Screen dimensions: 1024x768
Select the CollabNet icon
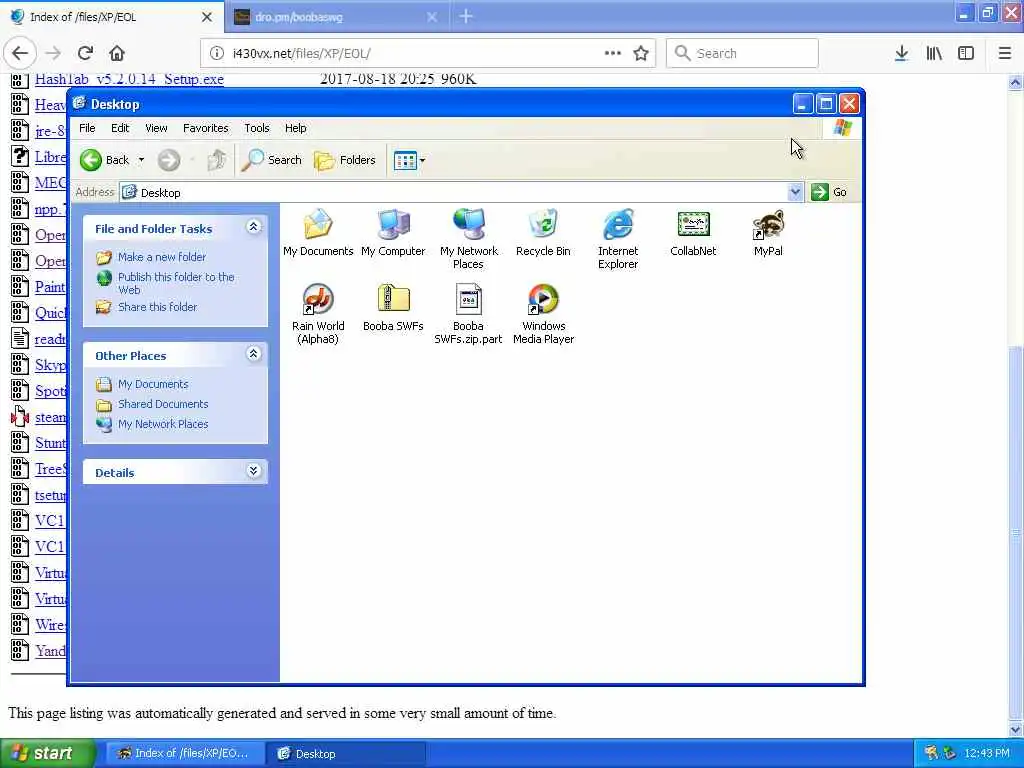[x=693, y=233]
